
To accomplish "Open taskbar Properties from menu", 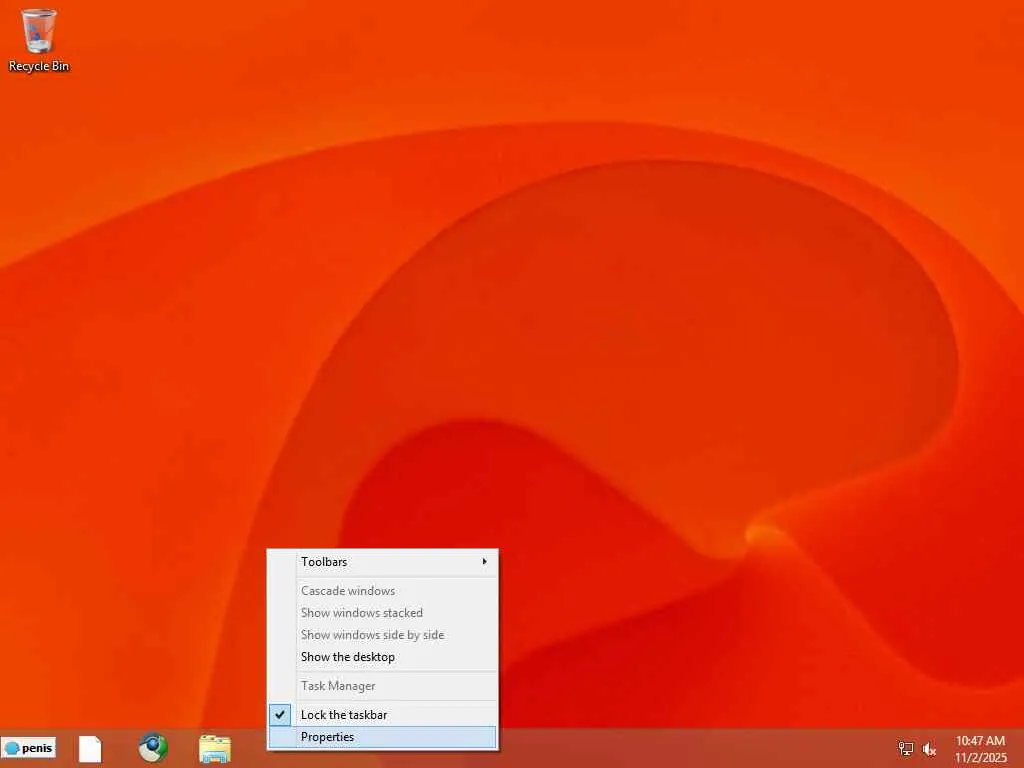I will click(383, 737).
